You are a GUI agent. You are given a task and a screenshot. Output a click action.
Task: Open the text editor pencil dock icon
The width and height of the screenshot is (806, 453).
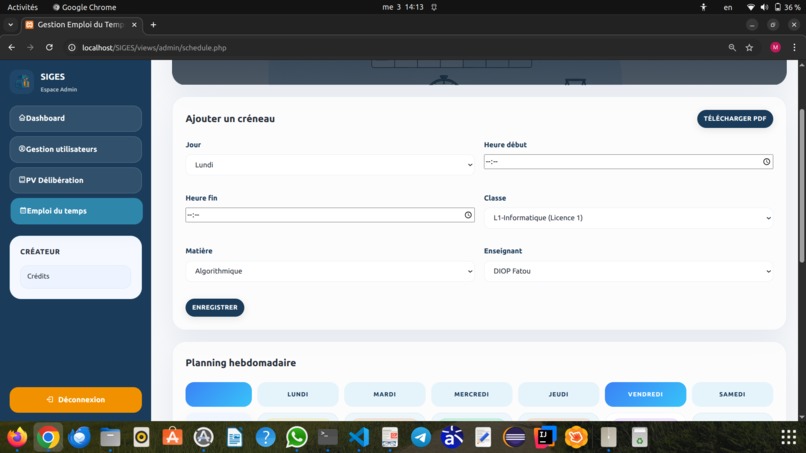click(x=483, y=438)
